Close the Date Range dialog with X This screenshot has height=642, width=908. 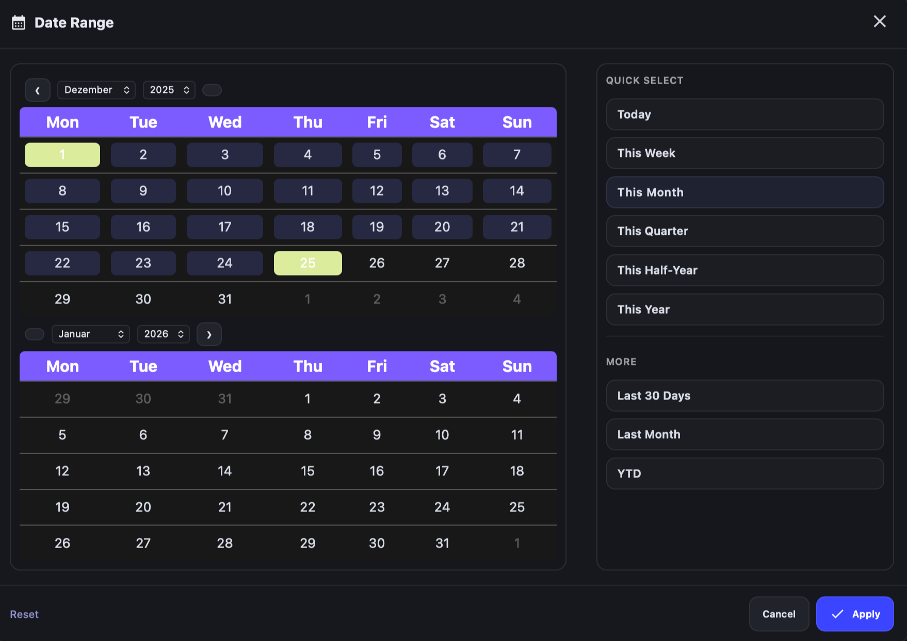(x=879, y=21)
